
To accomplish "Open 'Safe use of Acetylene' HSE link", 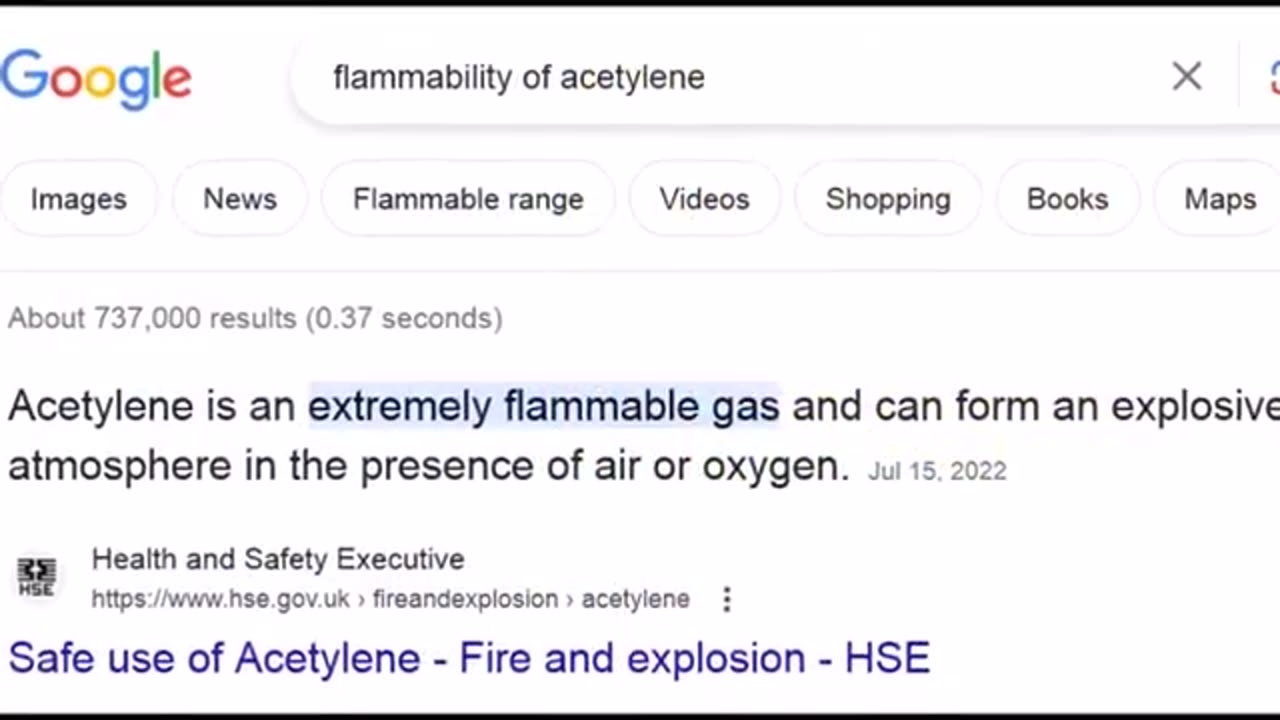I will 469,658.
